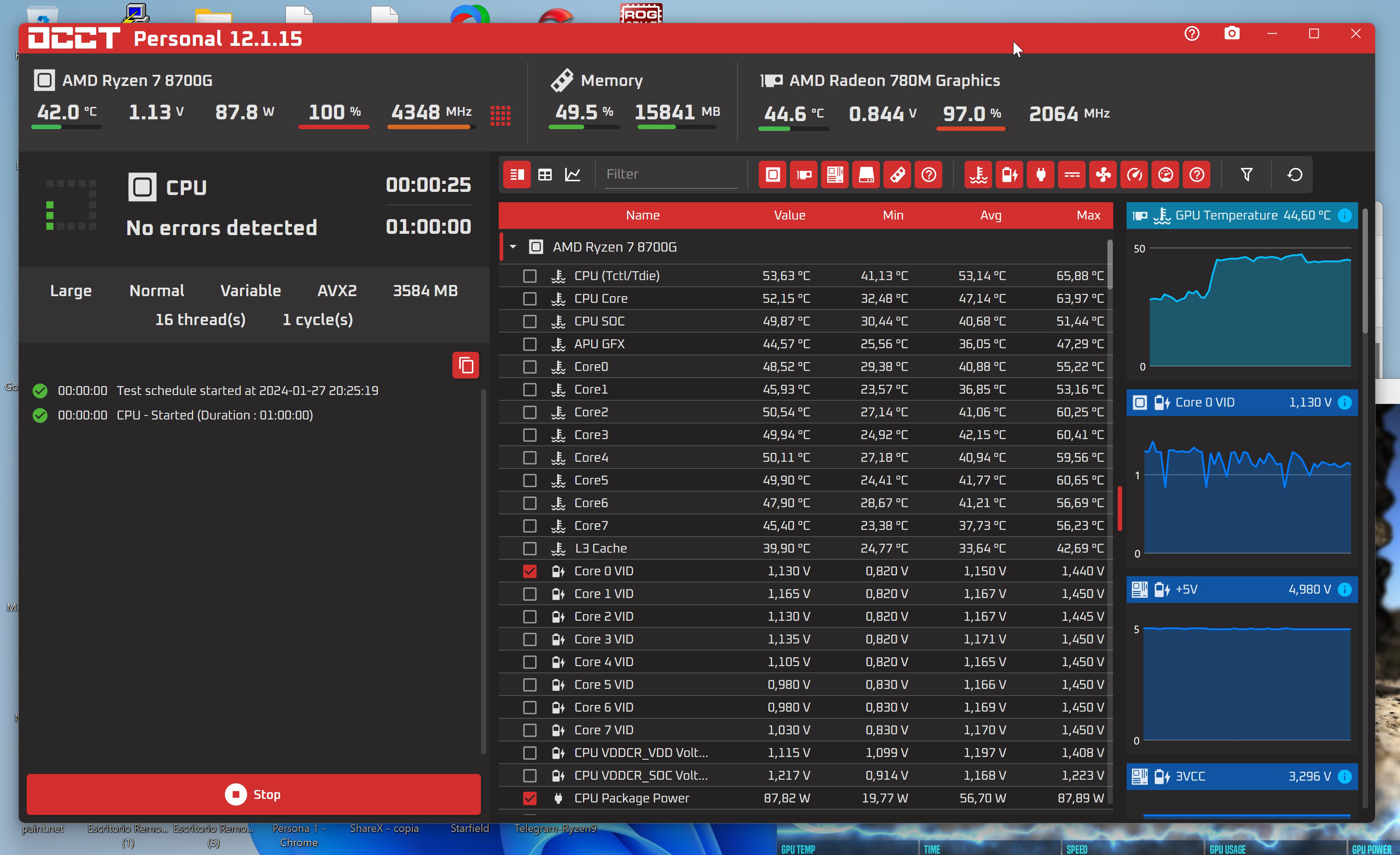Click the log entry 'CPU - Started (Duration : 01:00:00)'

pos(215,415)
